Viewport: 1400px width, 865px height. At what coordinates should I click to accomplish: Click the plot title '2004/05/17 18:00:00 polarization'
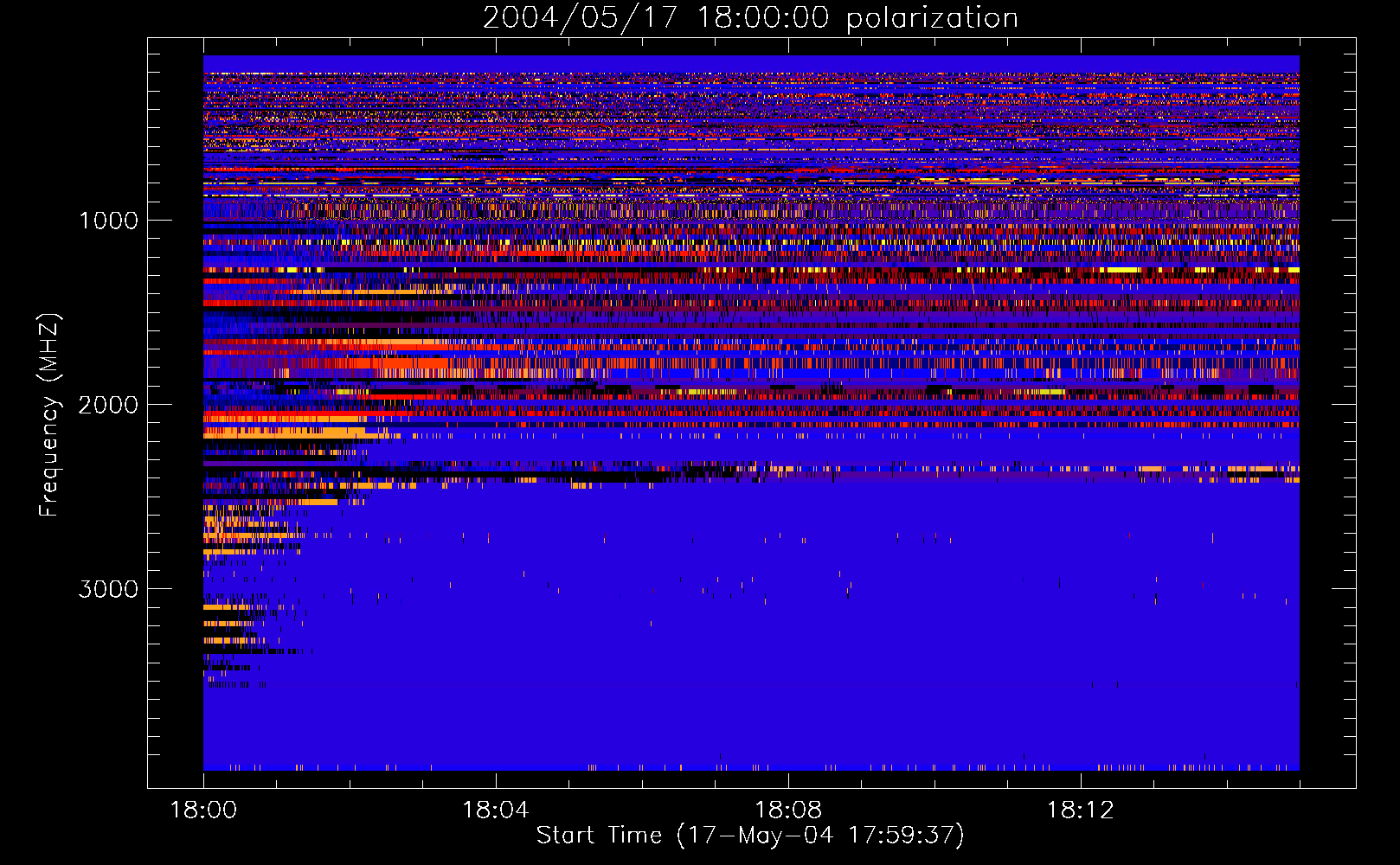pos(750,18)
